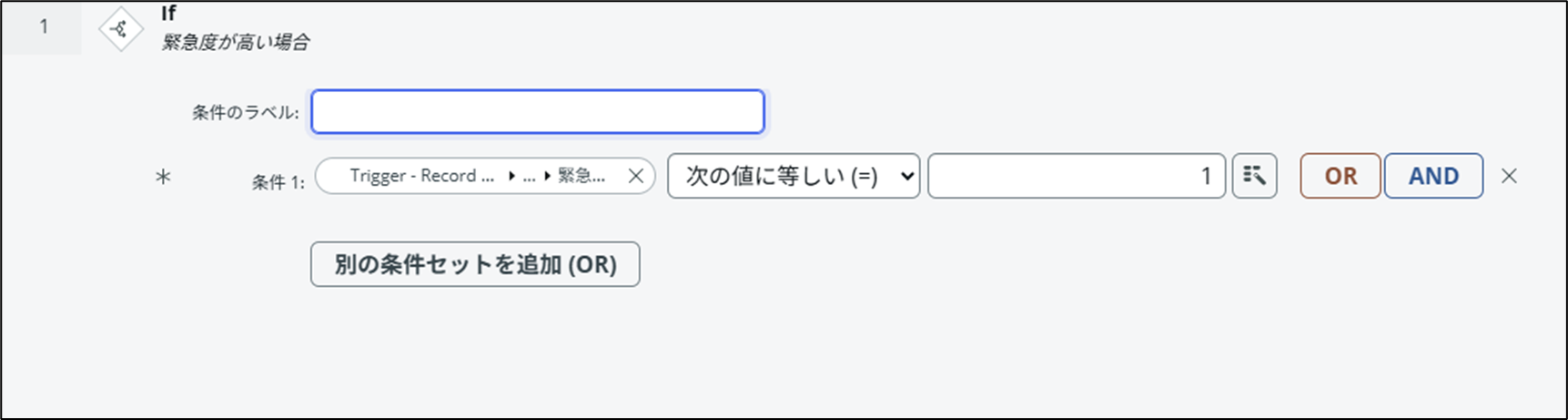Image resolution: width=1568 pixels, height=420 pixels.
Task: Click the If flow logic diamond icon
Action: pyautogui.click(x=120, y=29)
